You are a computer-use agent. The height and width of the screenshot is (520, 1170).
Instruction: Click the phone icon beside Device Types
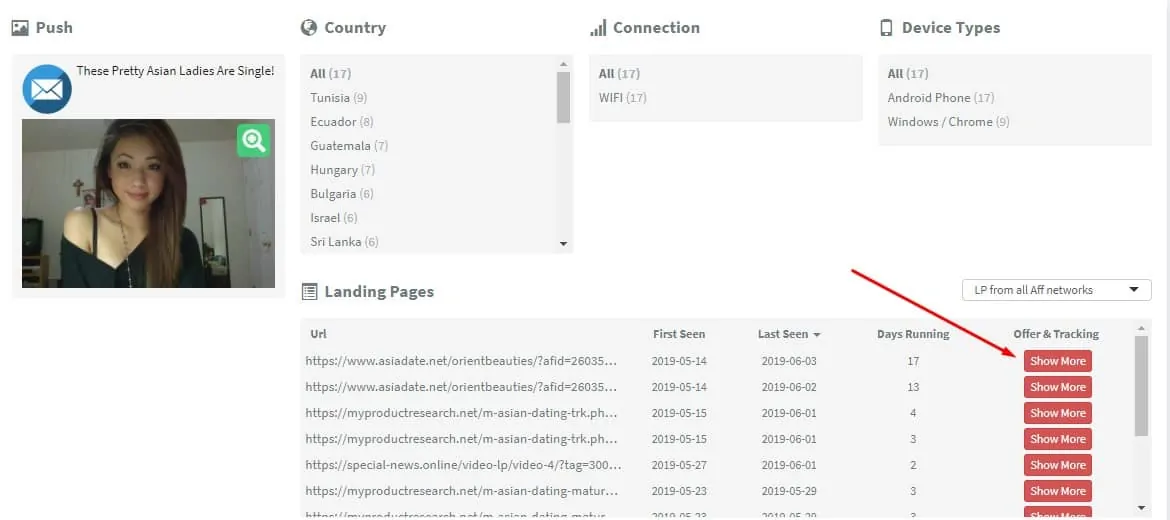(x=886, y=28)
